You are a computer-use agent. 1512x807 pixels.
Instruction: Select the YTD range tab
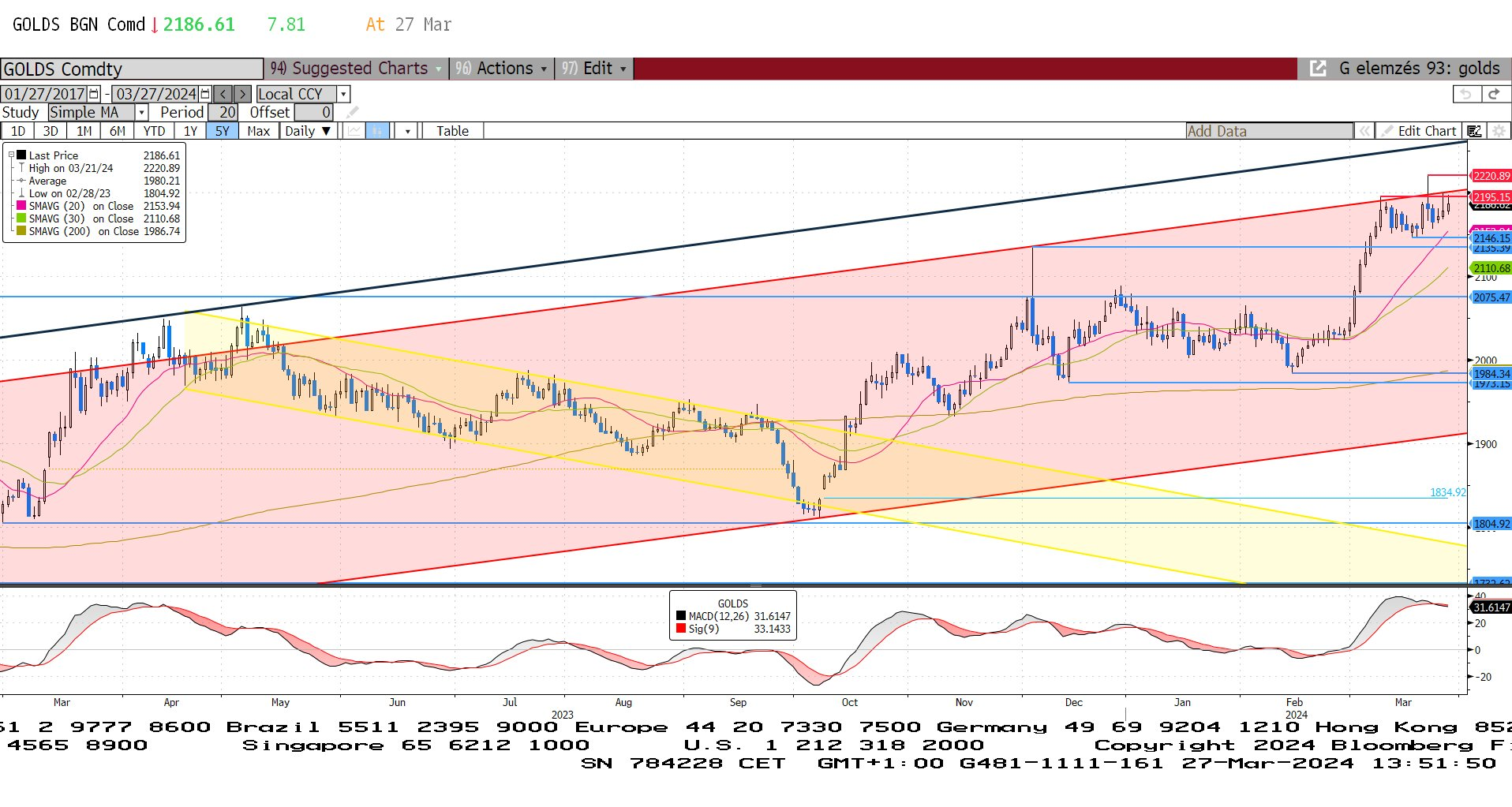point(154,131)
